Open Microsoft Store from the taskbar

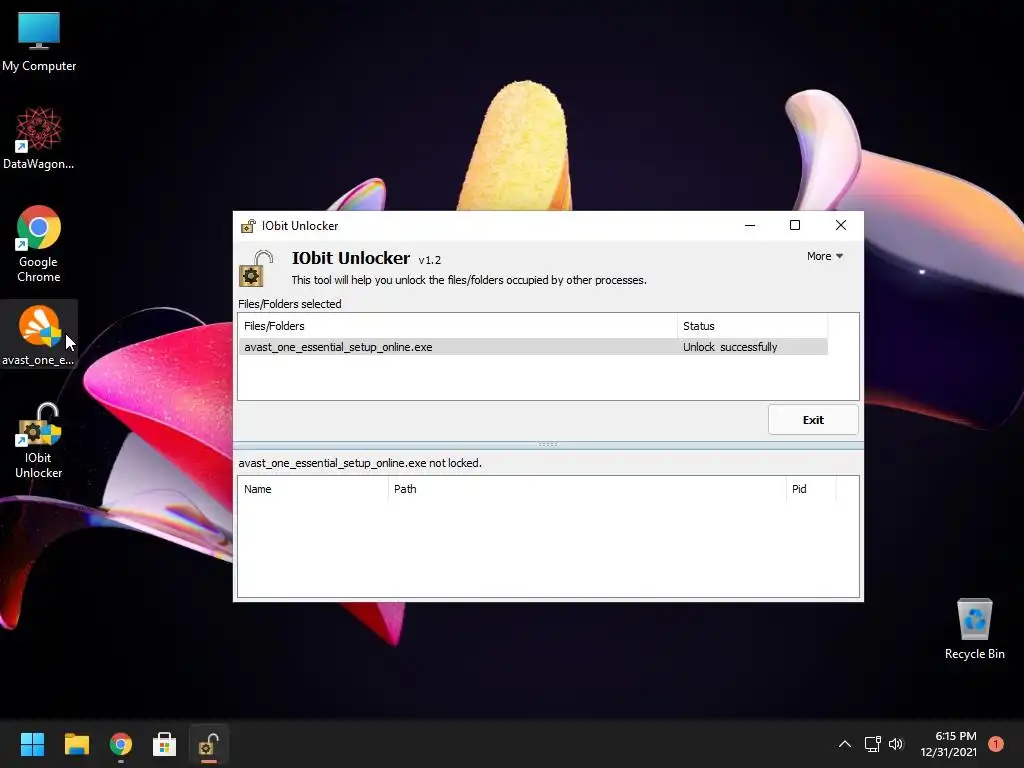pyautogui.click(x=165, y=744)
